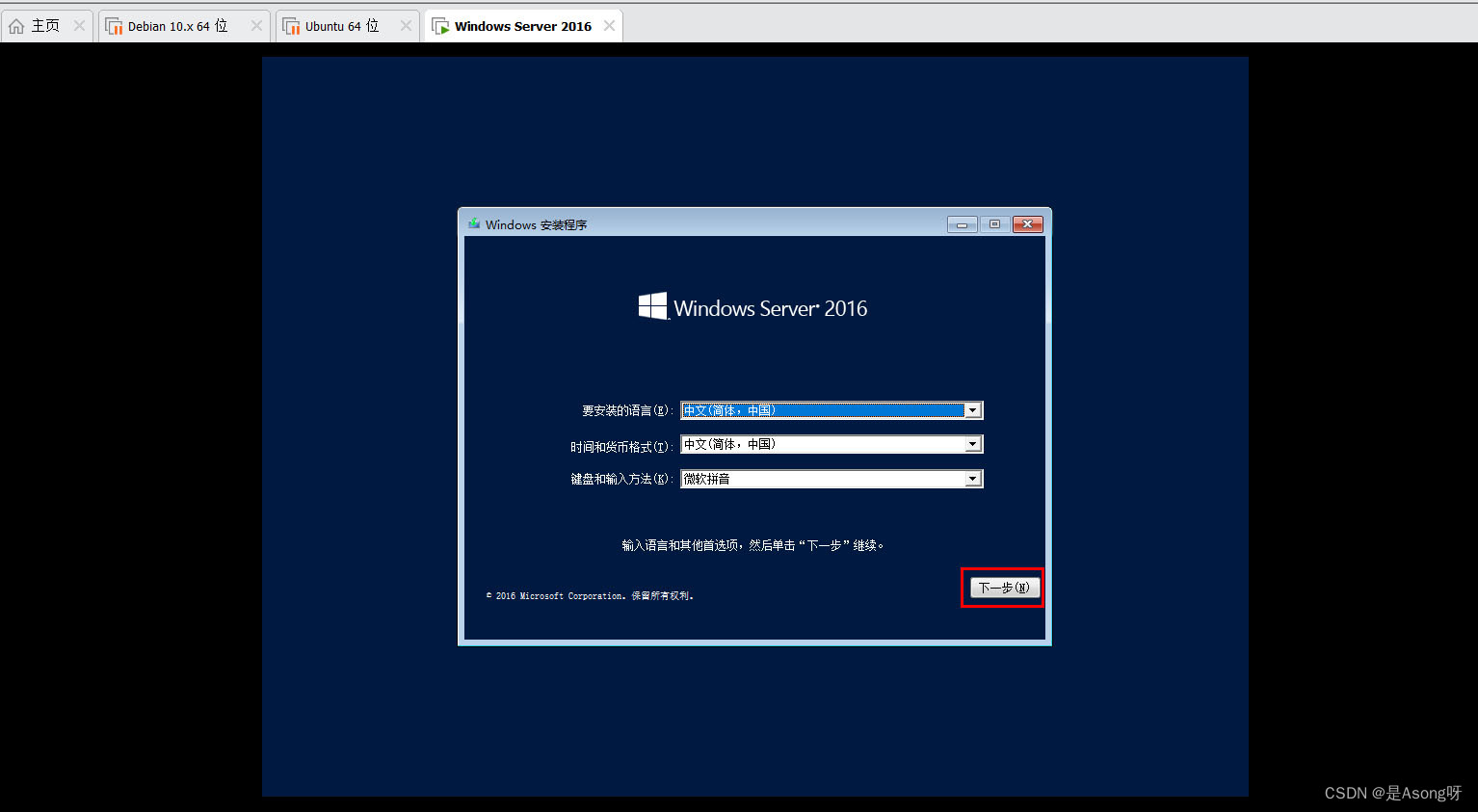This screenshot has height=812, width=1478.
Task: Open the 时间和货币格式 dropdown
Action: coord(973,443)
